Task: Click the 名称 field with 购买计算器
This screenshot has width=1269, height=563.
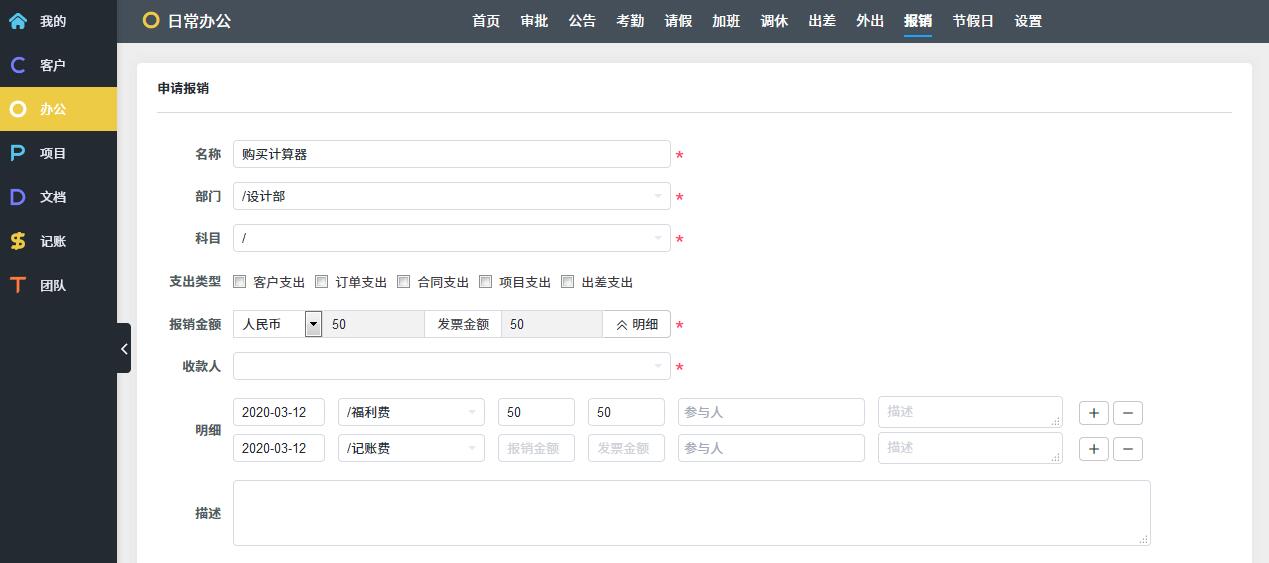Action: [451, 154]
